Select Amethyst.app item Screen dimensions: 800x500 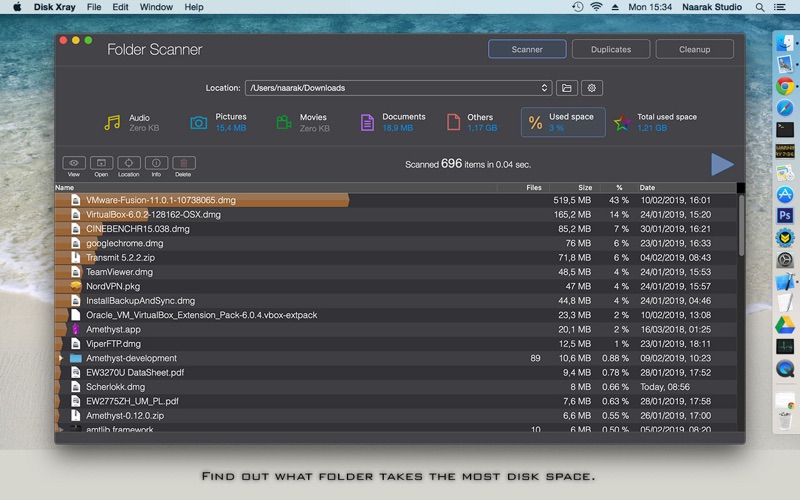pyautogui.click(x=395, y=329)
